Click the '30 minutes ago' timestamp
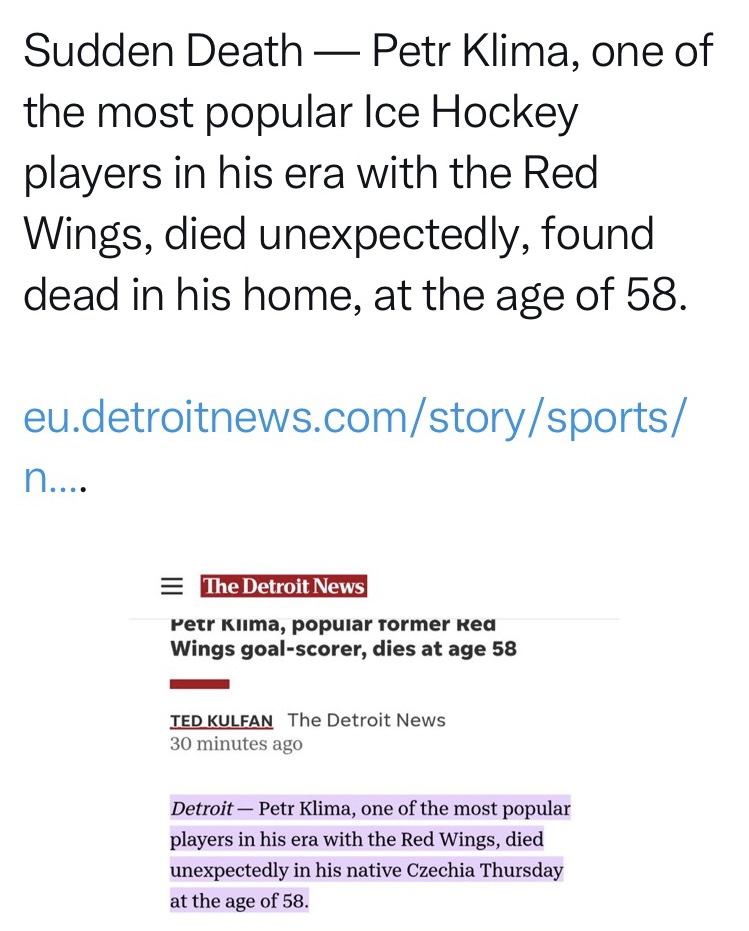 (x=236, y=744)
